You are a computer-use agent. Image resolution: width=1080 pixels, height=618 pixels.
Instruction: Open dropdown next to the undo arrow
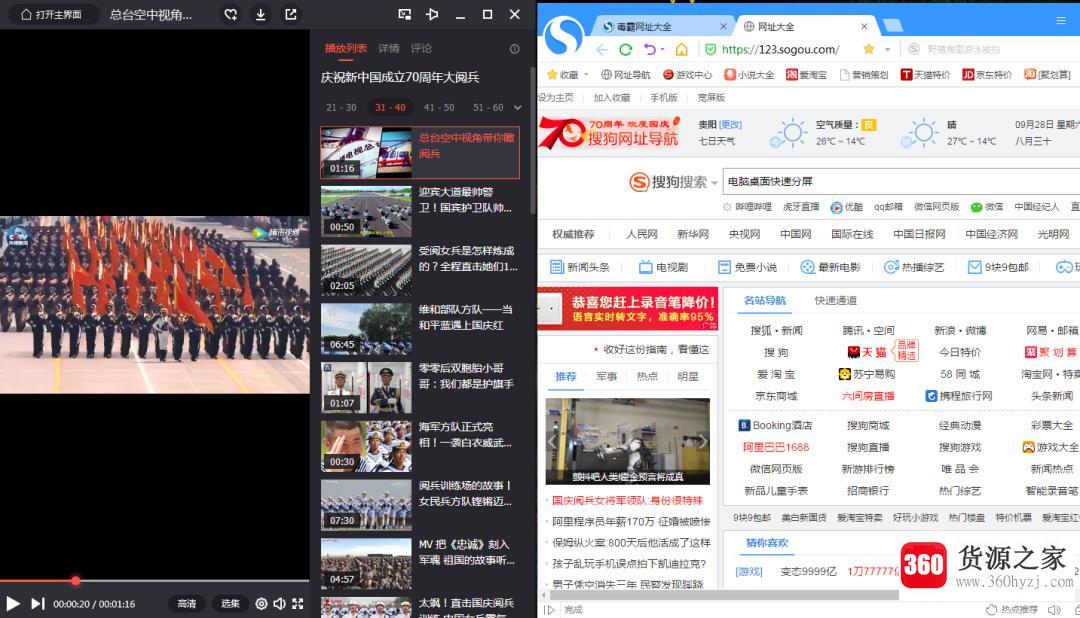662,49
